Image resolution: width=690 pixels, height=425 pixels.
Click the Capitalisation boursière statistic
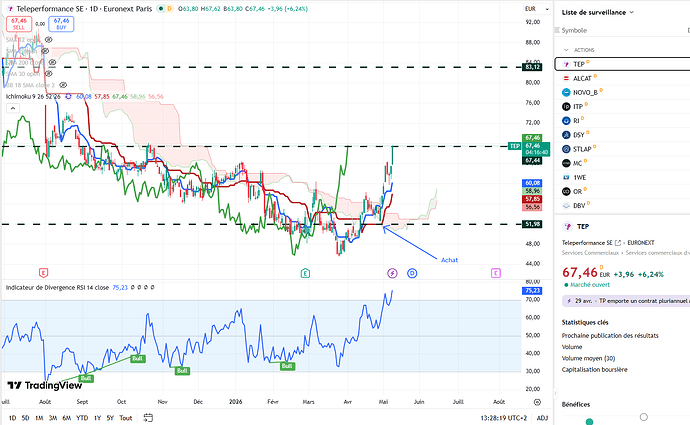coord(595,370)
